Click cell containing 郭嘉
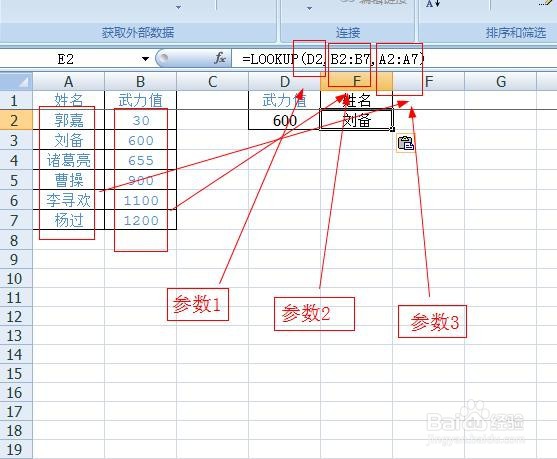557x459 pixels. (69, 120)
